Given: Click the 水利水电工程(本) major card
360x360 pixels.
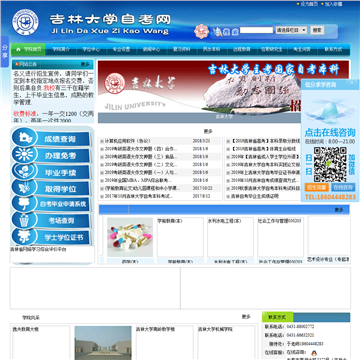Looking at the screenshot, I should (x=230, y=237).
